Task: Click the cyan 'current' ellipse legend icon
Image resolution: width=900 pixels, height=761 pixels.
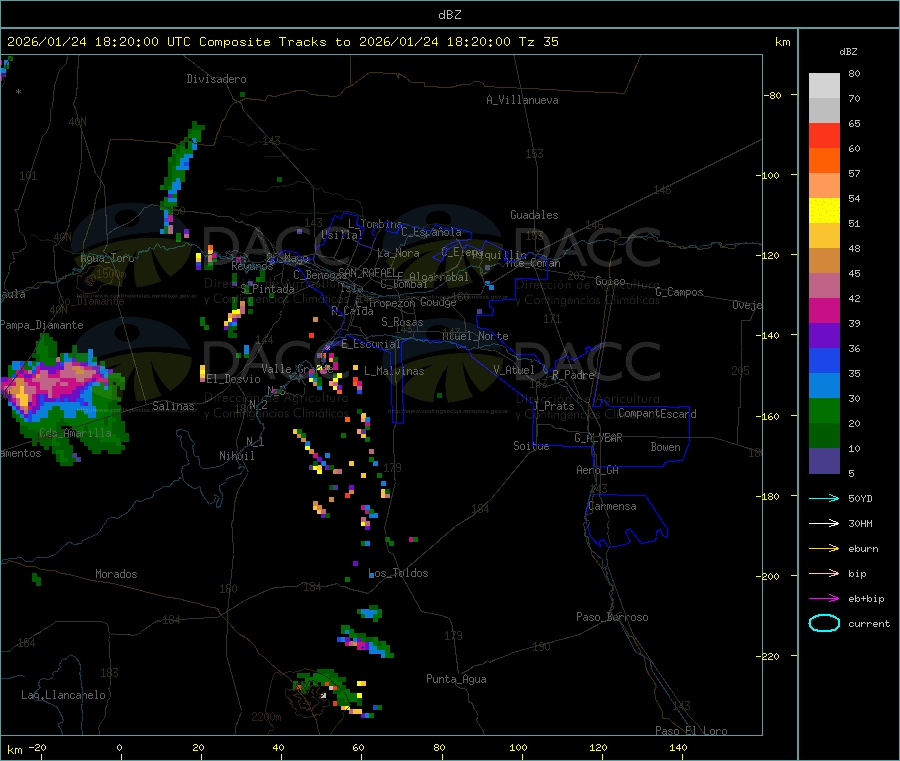Action: tap(824, 623)
